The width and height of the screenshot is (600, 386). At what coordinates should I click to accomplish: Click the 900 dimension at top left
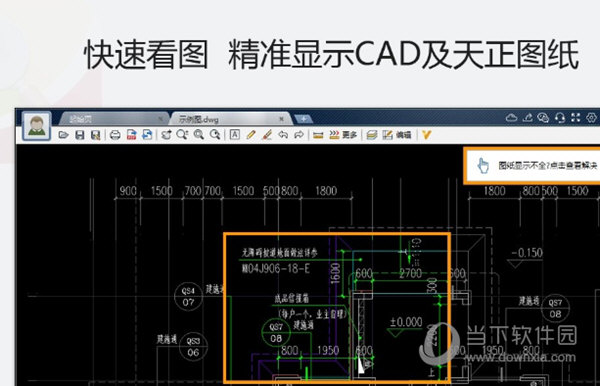click(x=127, y=191)
